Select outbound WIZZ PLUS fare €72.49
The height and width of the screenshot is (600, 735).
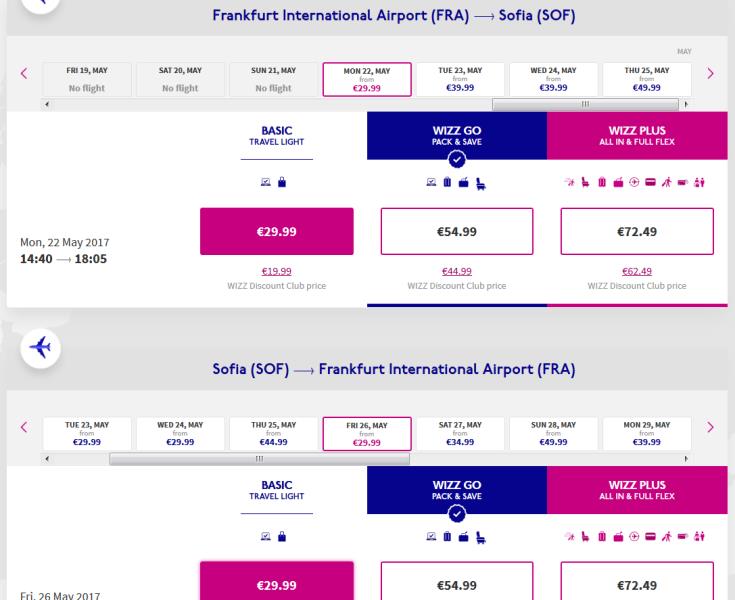pos(637,232)
